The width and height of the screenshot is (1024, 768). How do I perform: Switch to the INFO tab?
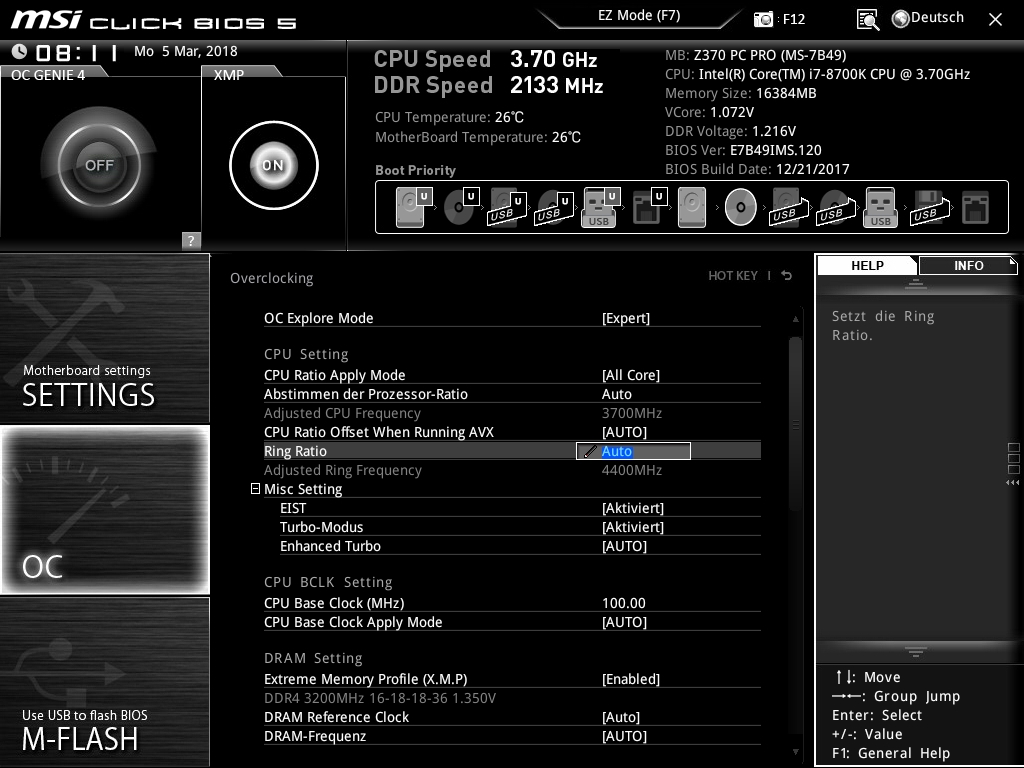(968, 266)
